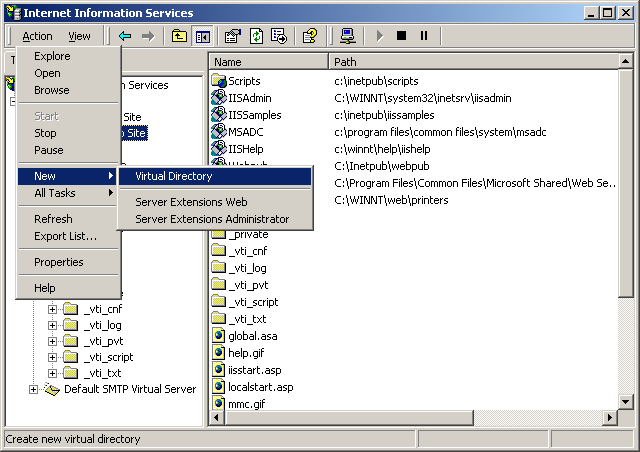Click the vertical scrollbar down arrow
The height and width of the screenshot is (452, 640).
625,402
